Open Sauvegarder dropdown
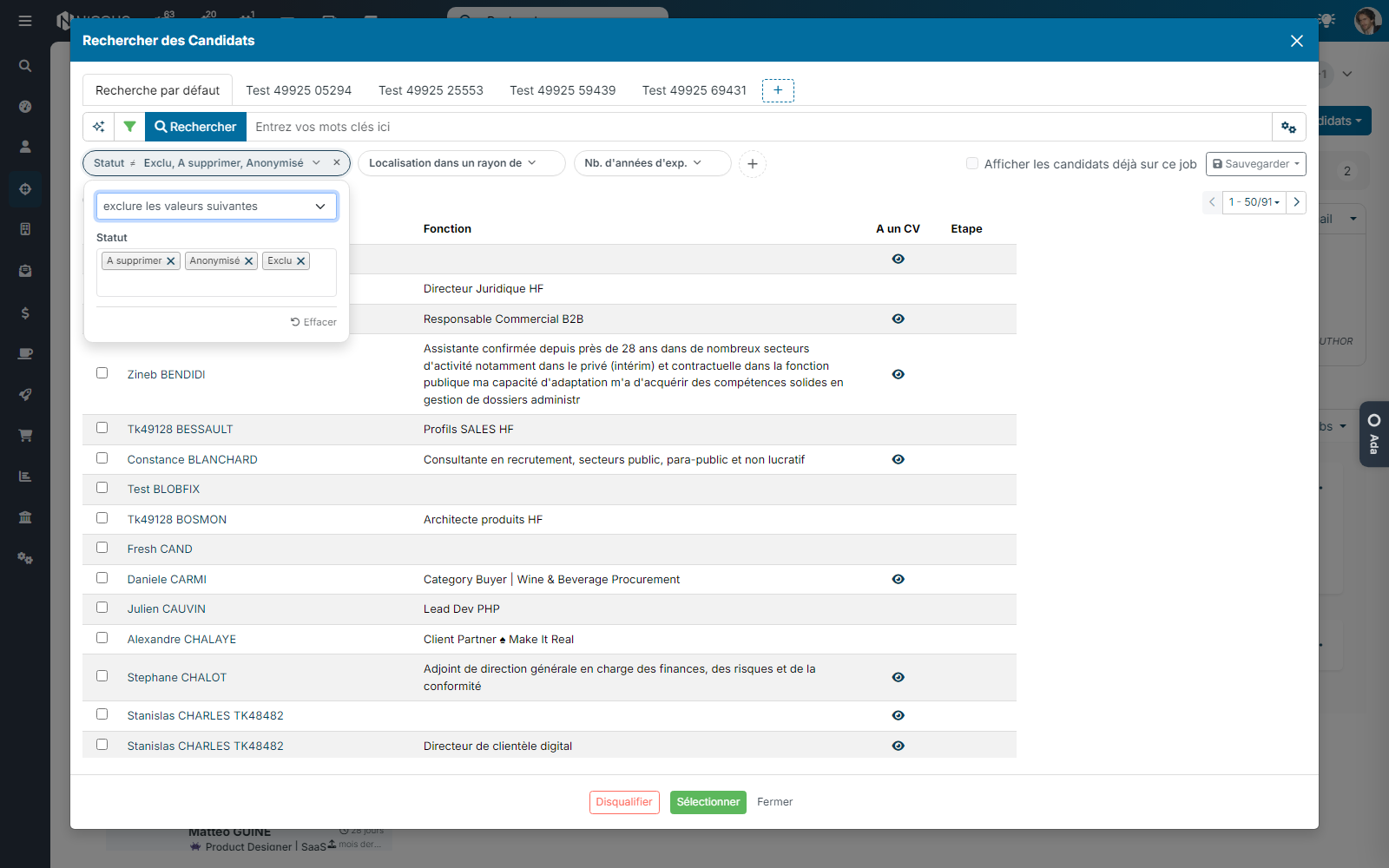 pyautogui.click(x=1255, y=164)
